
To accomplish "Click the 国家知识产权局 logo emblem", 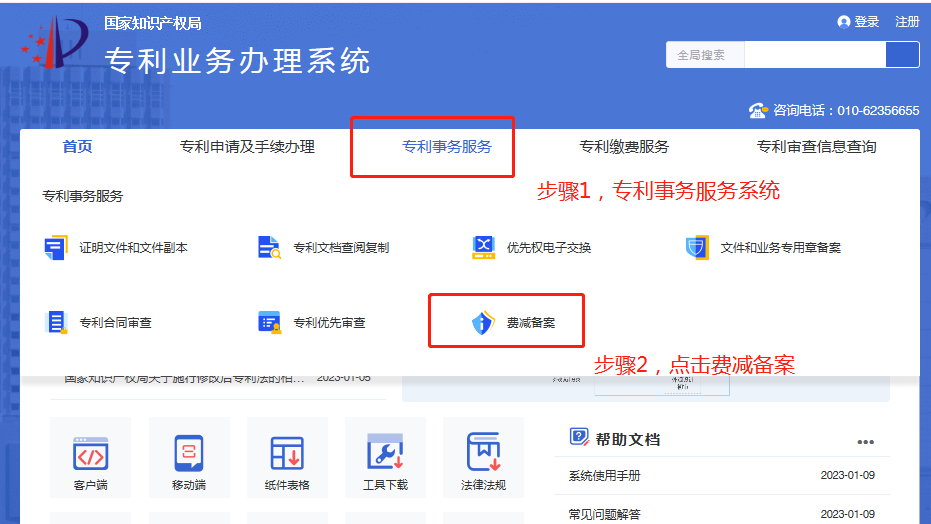I will [55, 42].
